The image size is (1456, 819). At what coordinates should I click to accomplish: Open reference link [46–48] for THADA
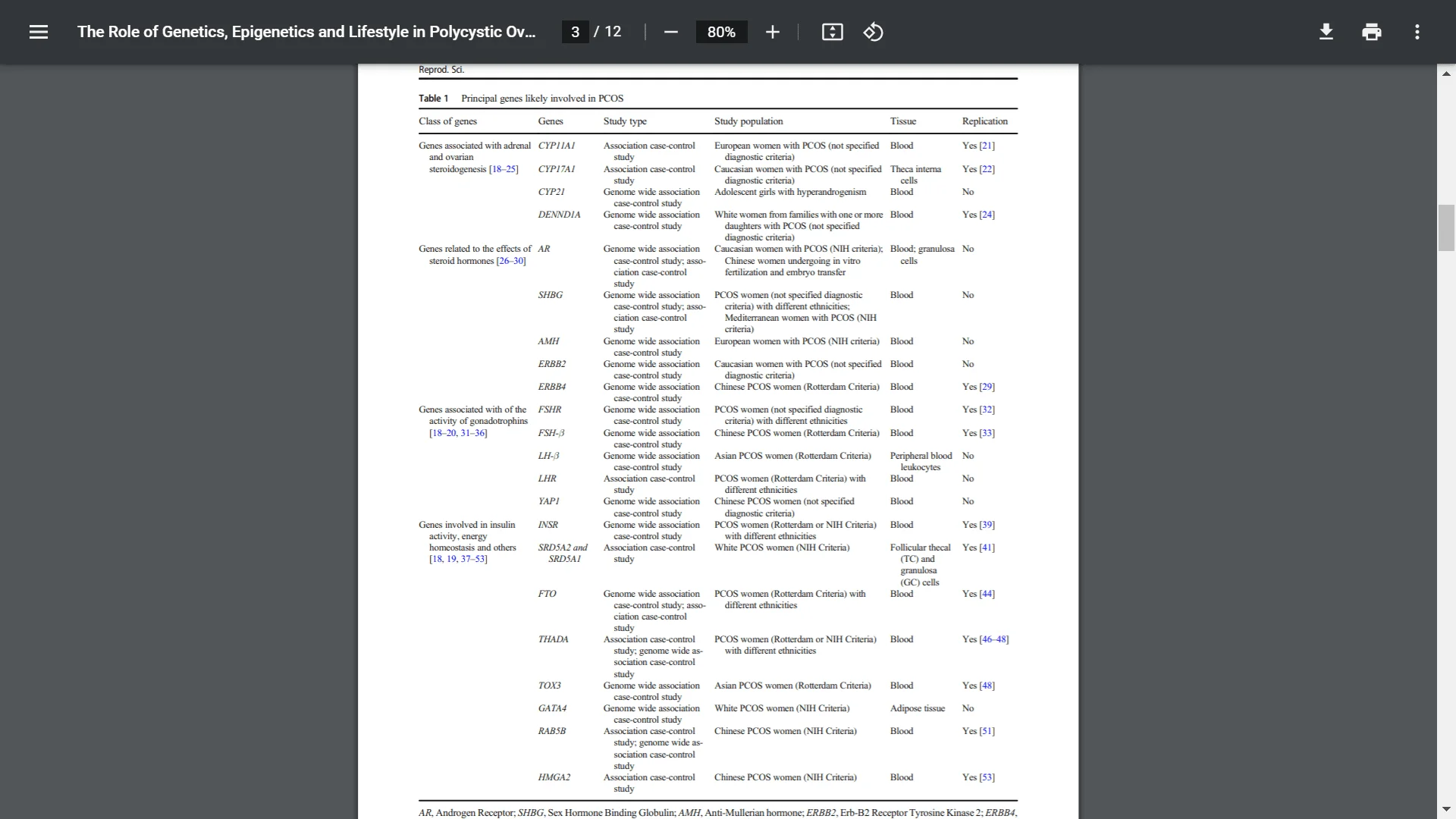993,639
